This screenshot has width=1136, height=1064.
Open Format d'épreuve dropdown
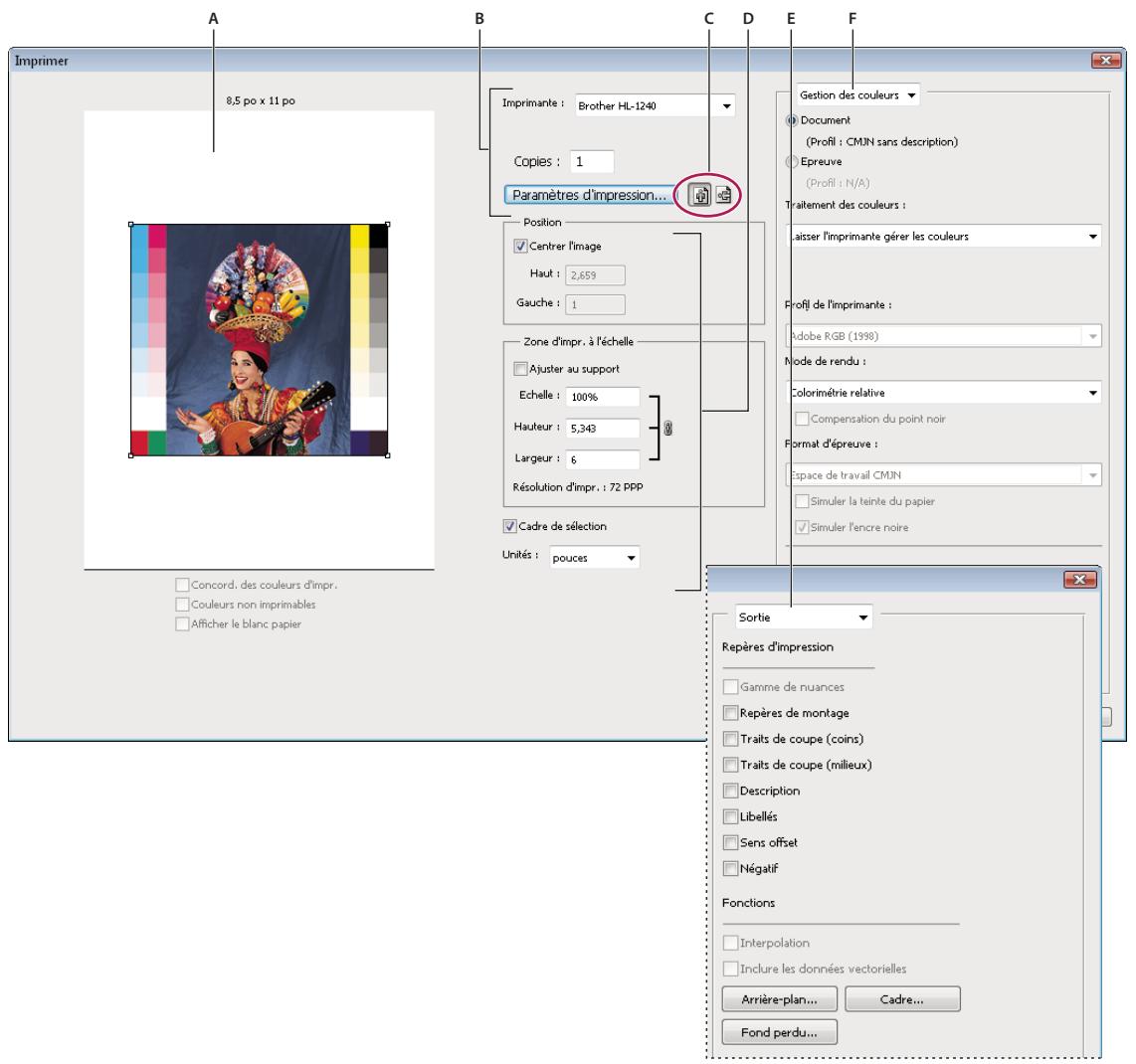pyautogui.click(x=943, y=475)
